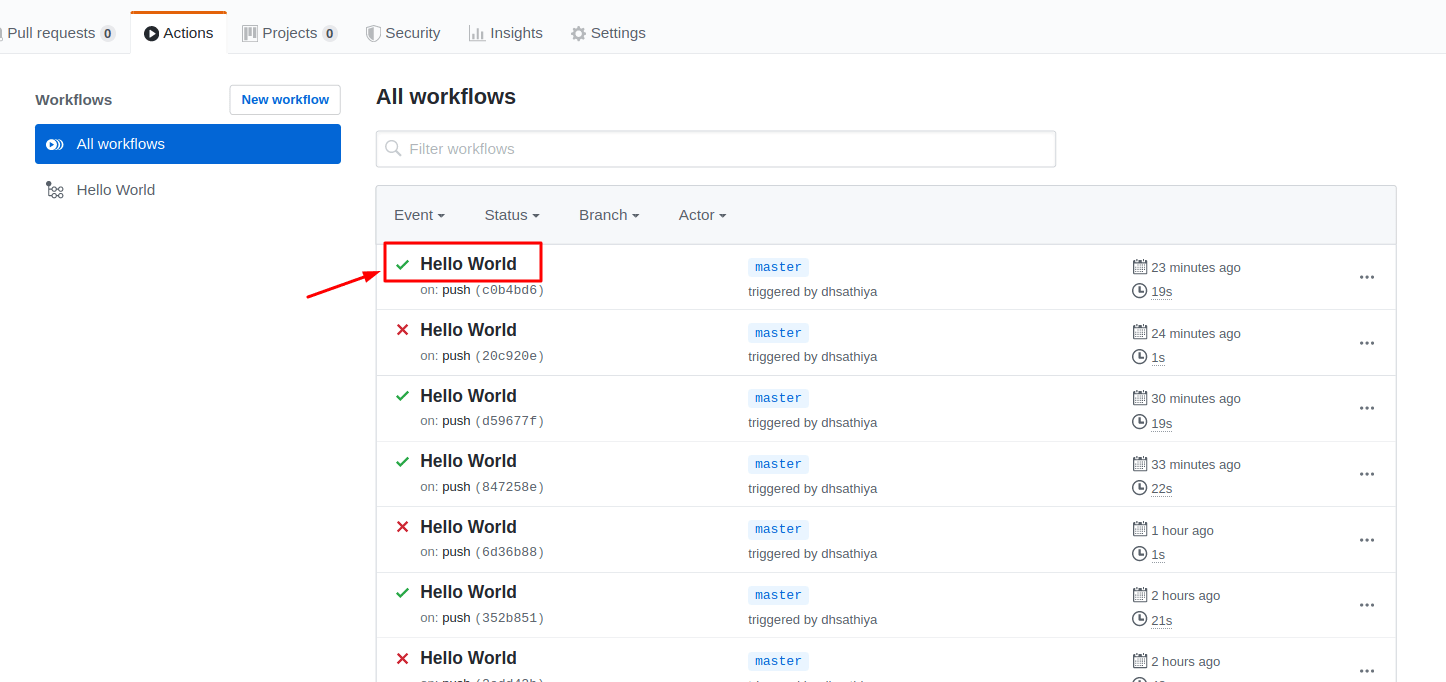
Task: Open Hello World run for commit 20c920e
Action: pyautogui.click(x=468, y=330)
